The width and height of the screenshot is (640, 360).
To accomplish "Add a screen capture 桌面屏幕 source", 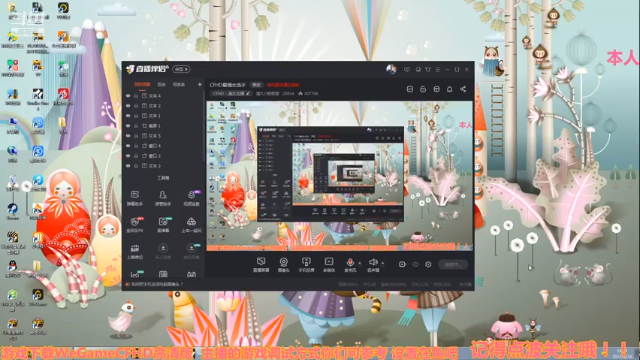I will 261,264.
